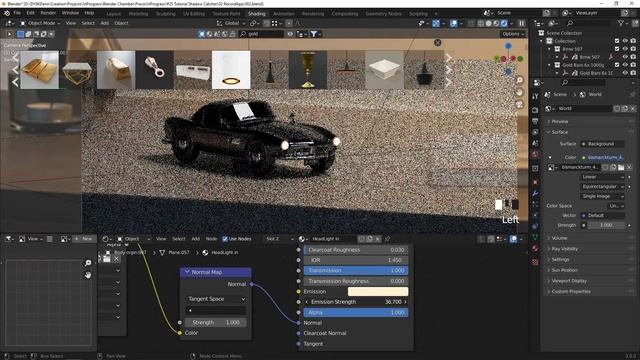Toggle the viewport gizmo visibility icon

click(436, 23)
